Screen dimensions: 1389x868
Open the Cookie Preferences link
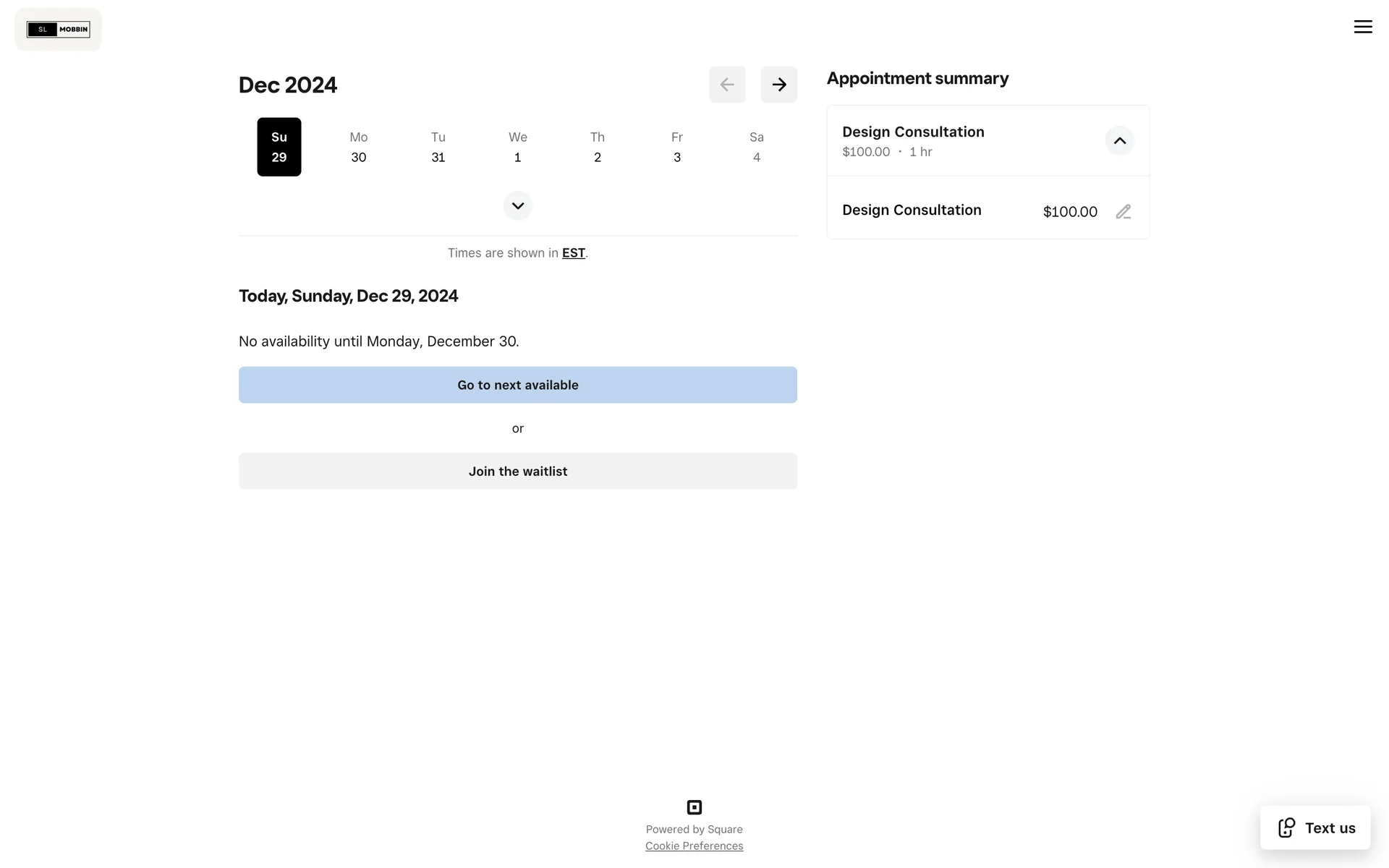694,846
